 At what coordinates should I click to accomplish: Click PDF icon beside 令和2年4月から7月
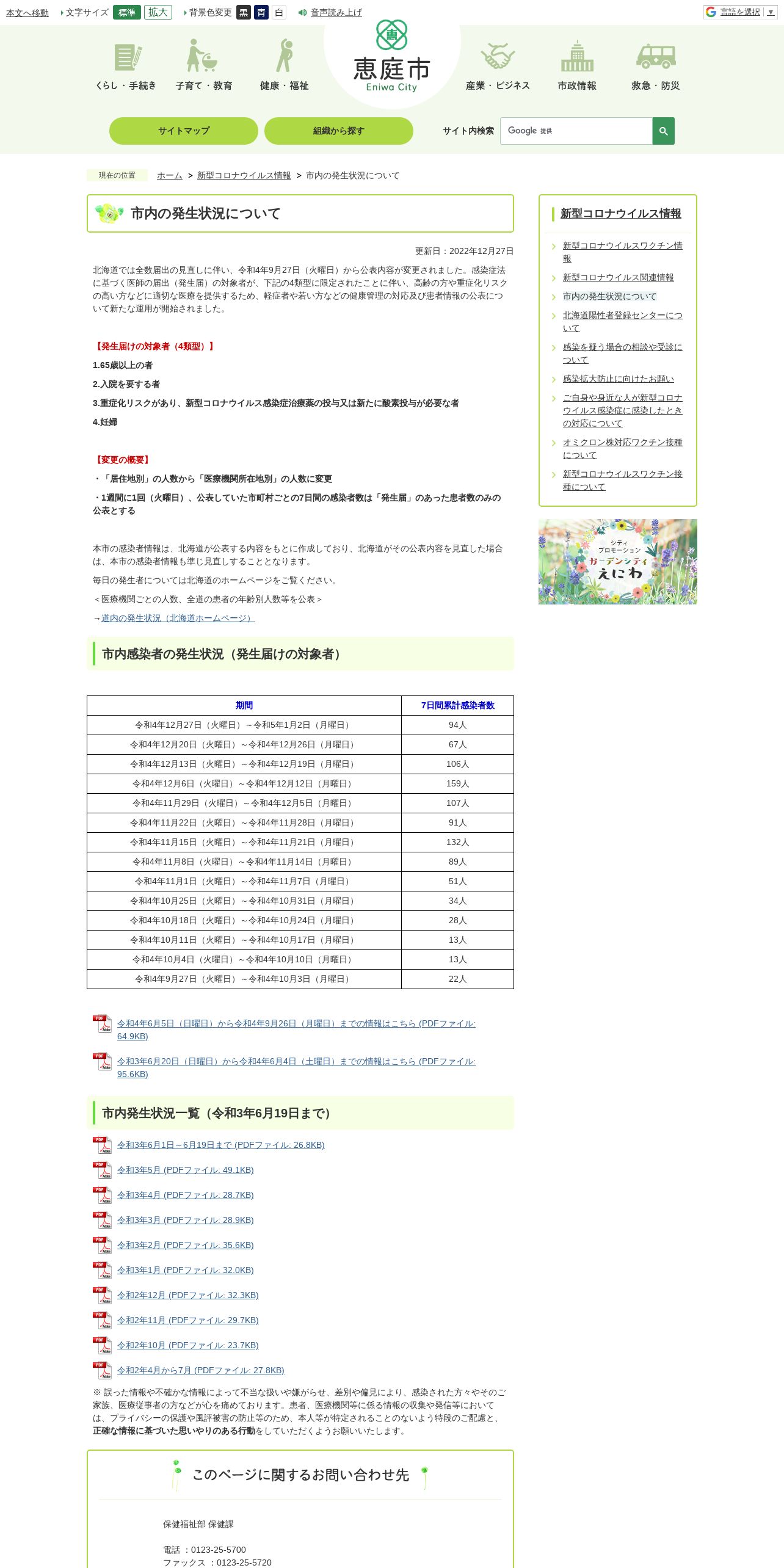click(x=103, y=1371)
